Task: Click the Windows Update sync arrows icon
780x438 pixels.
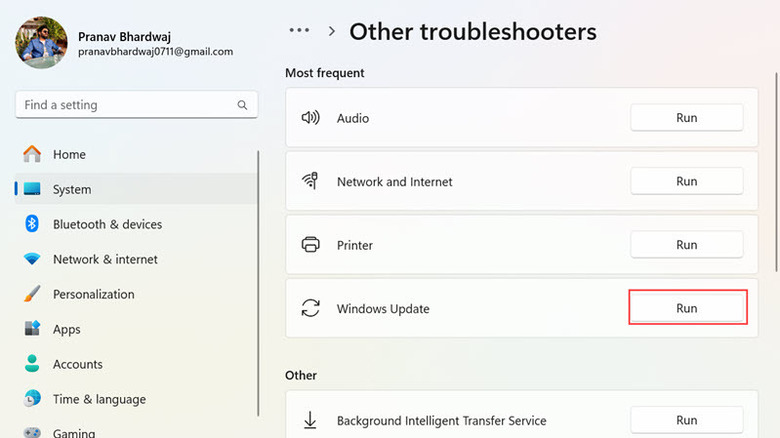Action: tap(310, 309)
